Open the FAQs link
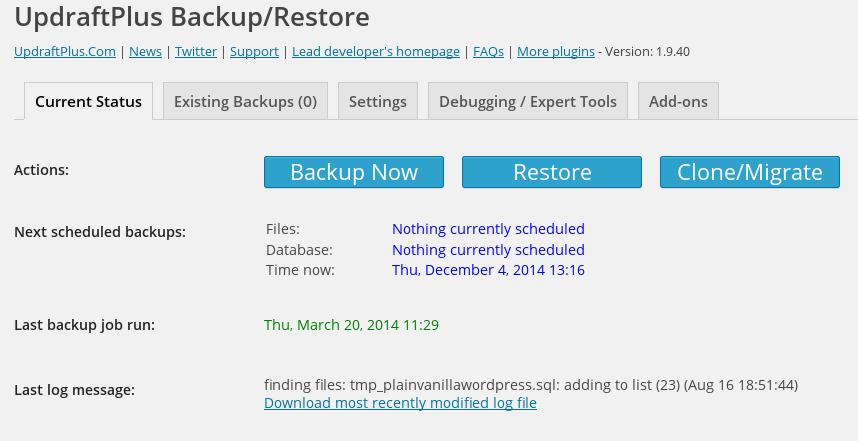The image size is (858, 441). click(488, 51)
